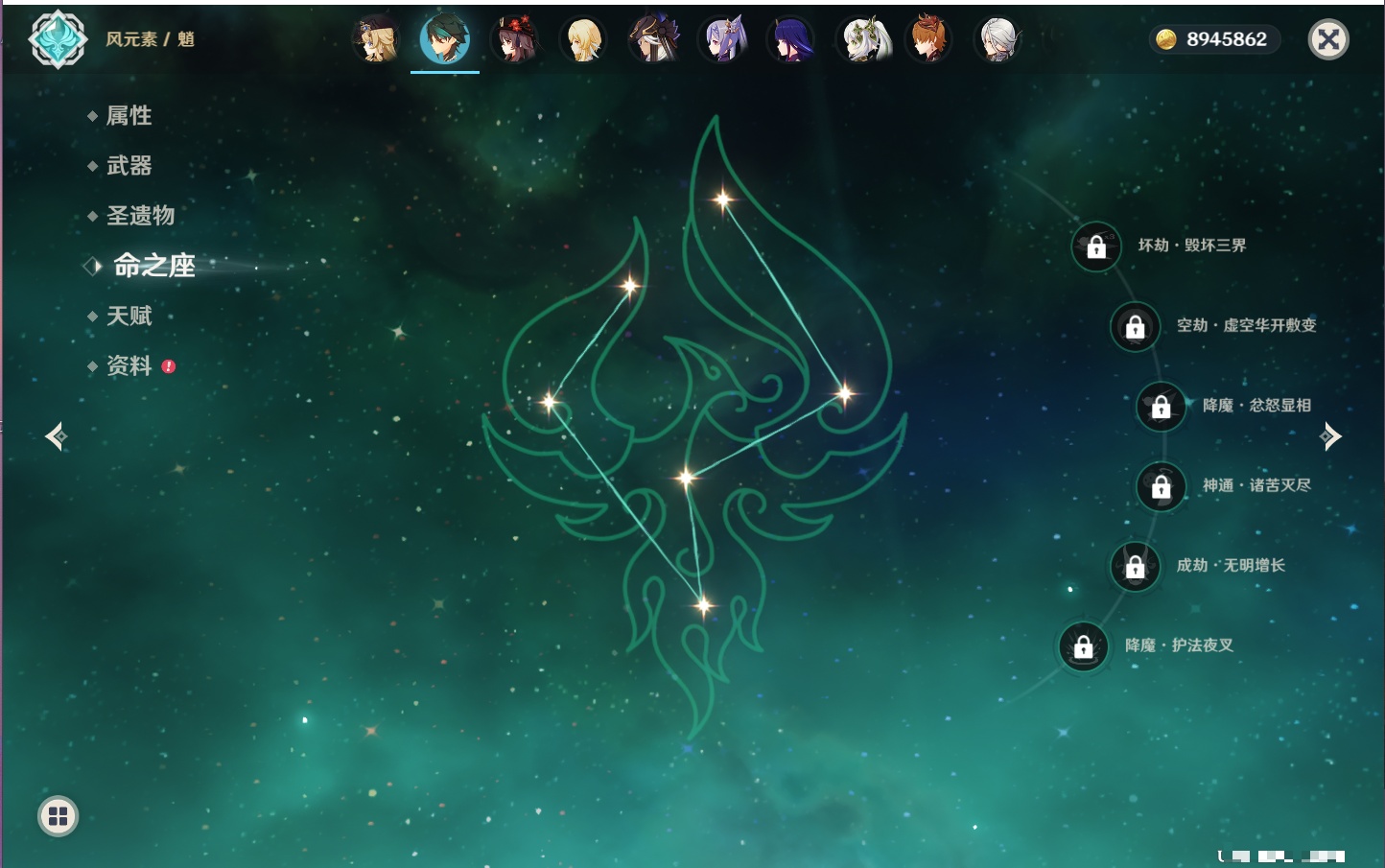Open the grid menu button at bottom-left
The image size is (1385, 868).
click(58, 816)
